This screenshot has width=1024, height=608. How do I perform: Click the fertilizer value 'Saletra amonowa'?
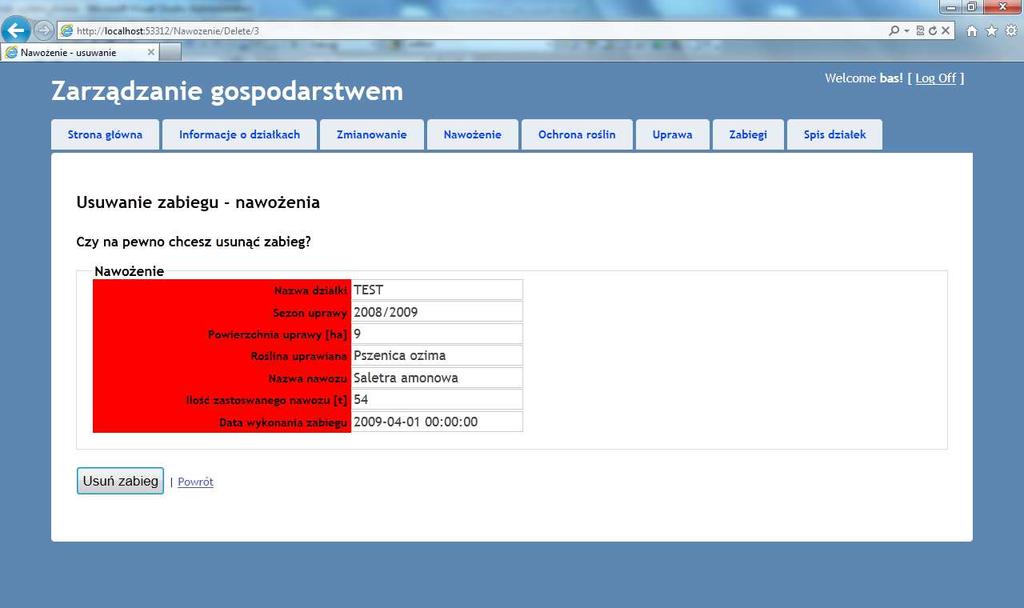click(x=406, y=378)
